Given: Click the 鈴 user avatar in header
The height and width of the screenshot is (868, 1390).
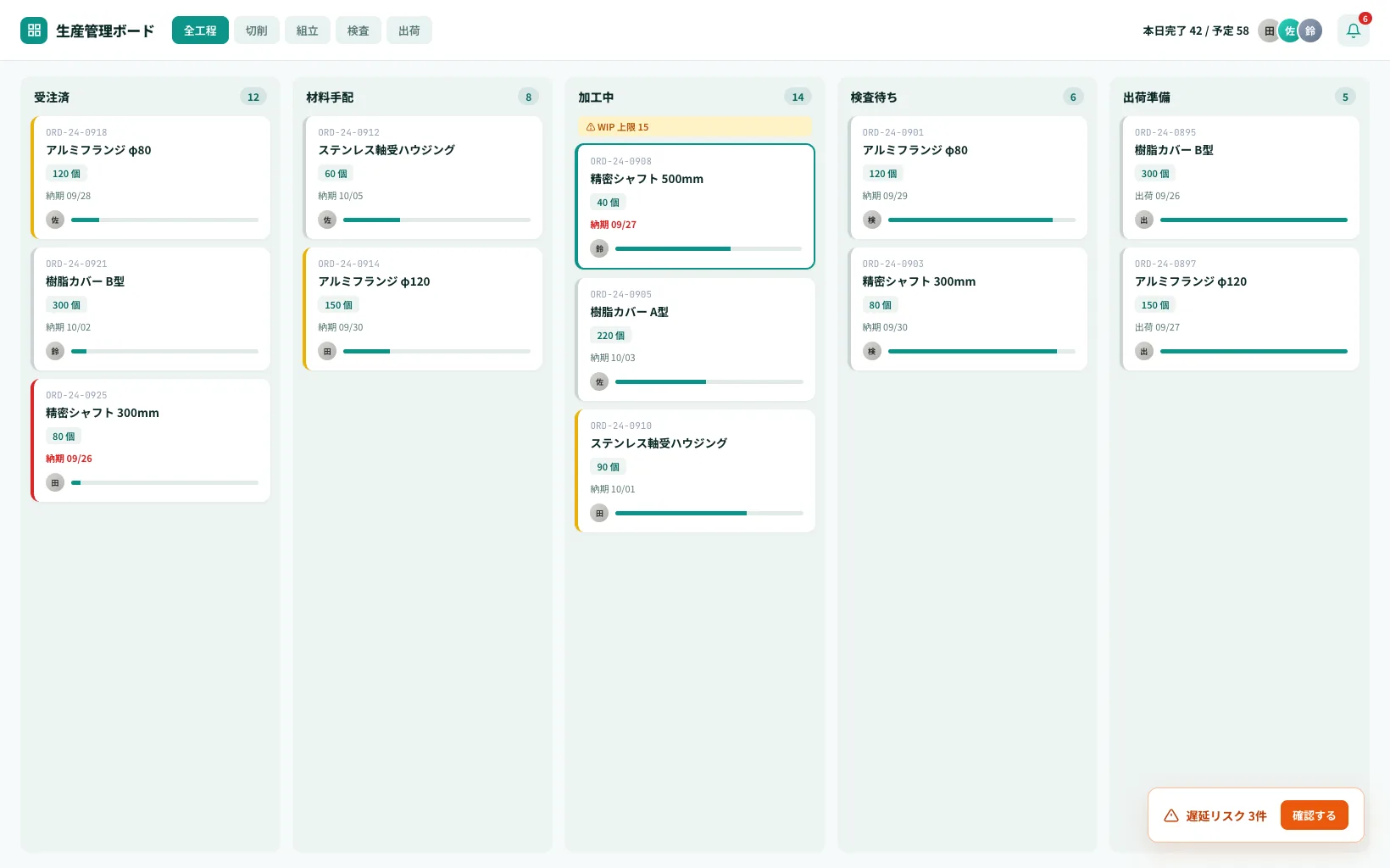Looking at the screenshot, I should coord(1310,31).
